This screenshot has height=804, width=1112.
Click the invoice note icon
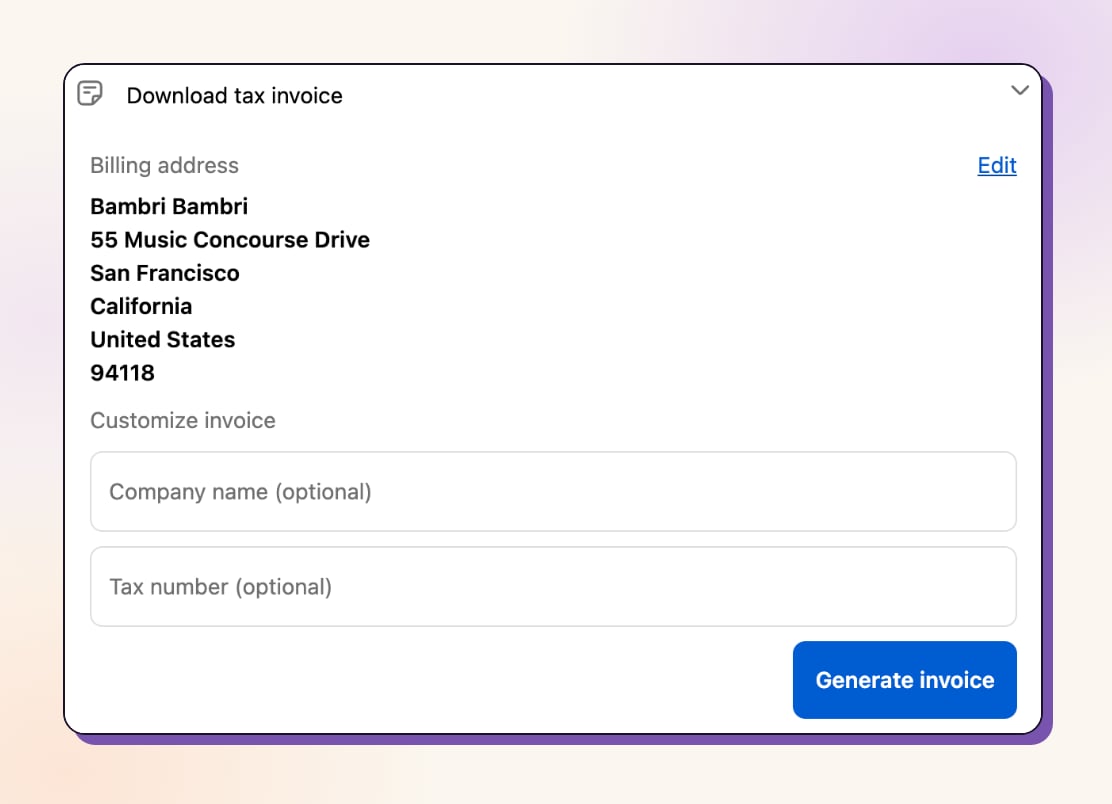[x=90, y=94]
